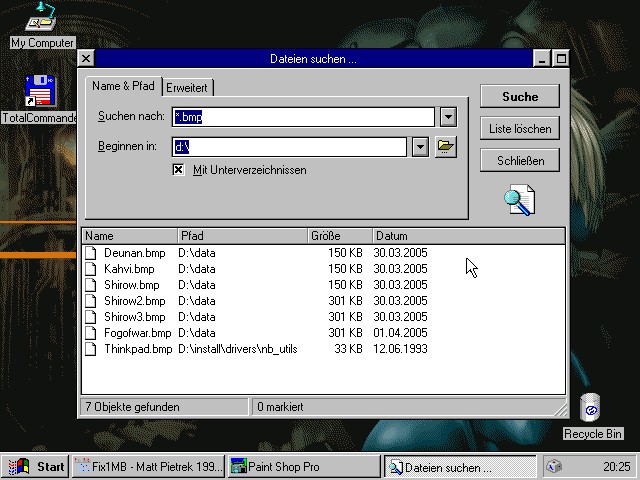Sort results by the Größe column header
This screenshot has width=640, height=480.
pos(340,236)
